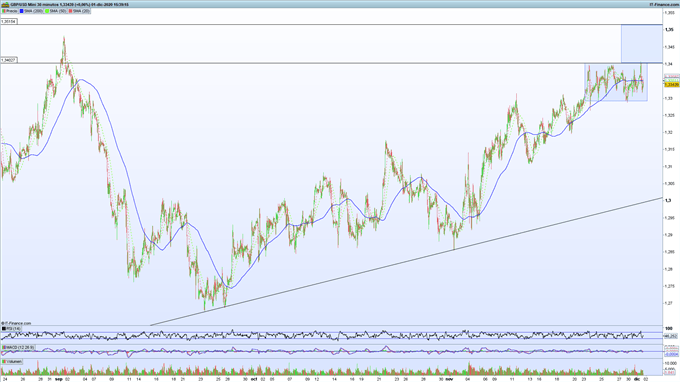Click the upper blue rectangle drawing

click(x=641, y=44)
